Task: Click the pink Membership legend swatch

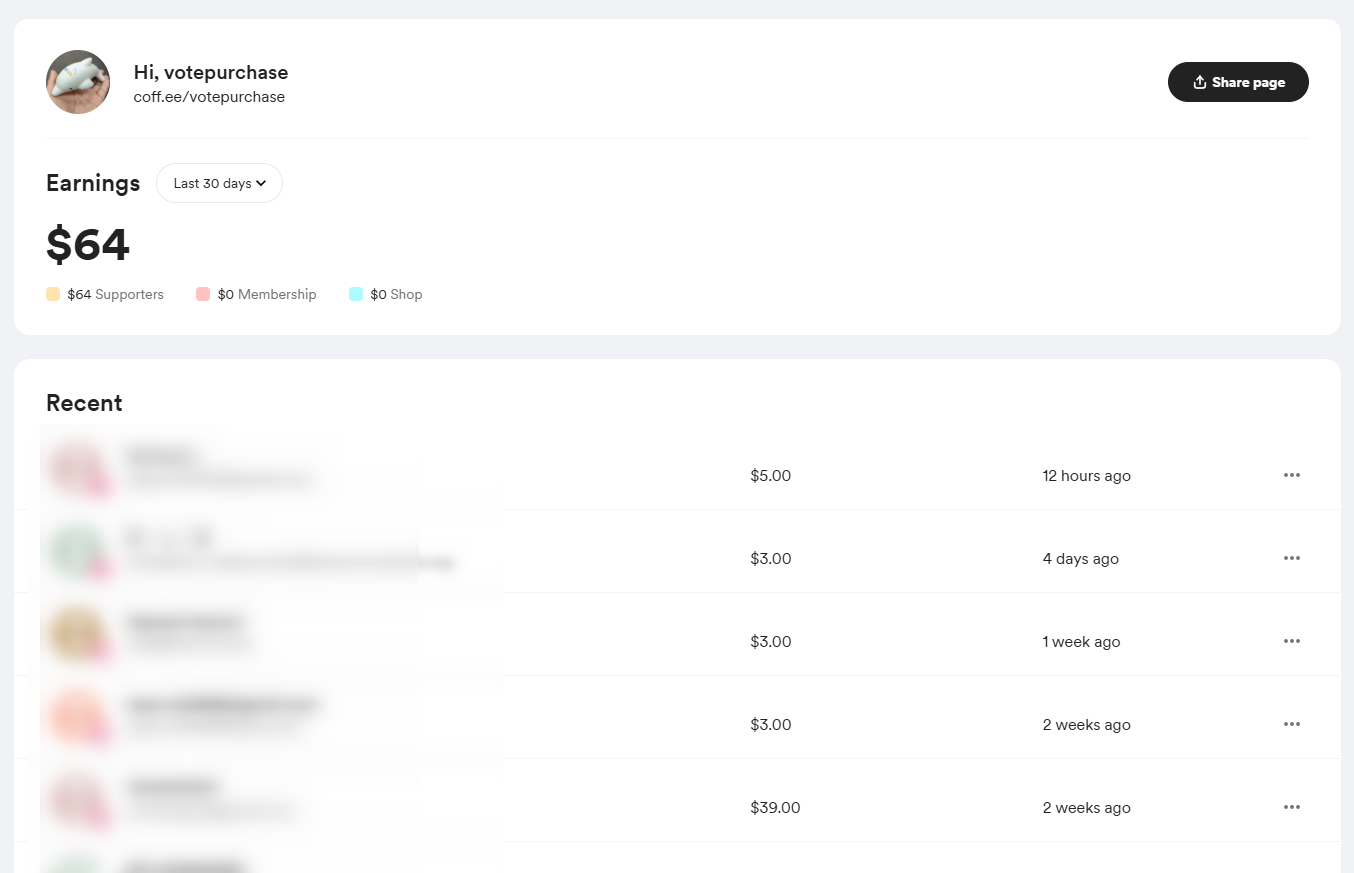Action: (x=203, y=294)
